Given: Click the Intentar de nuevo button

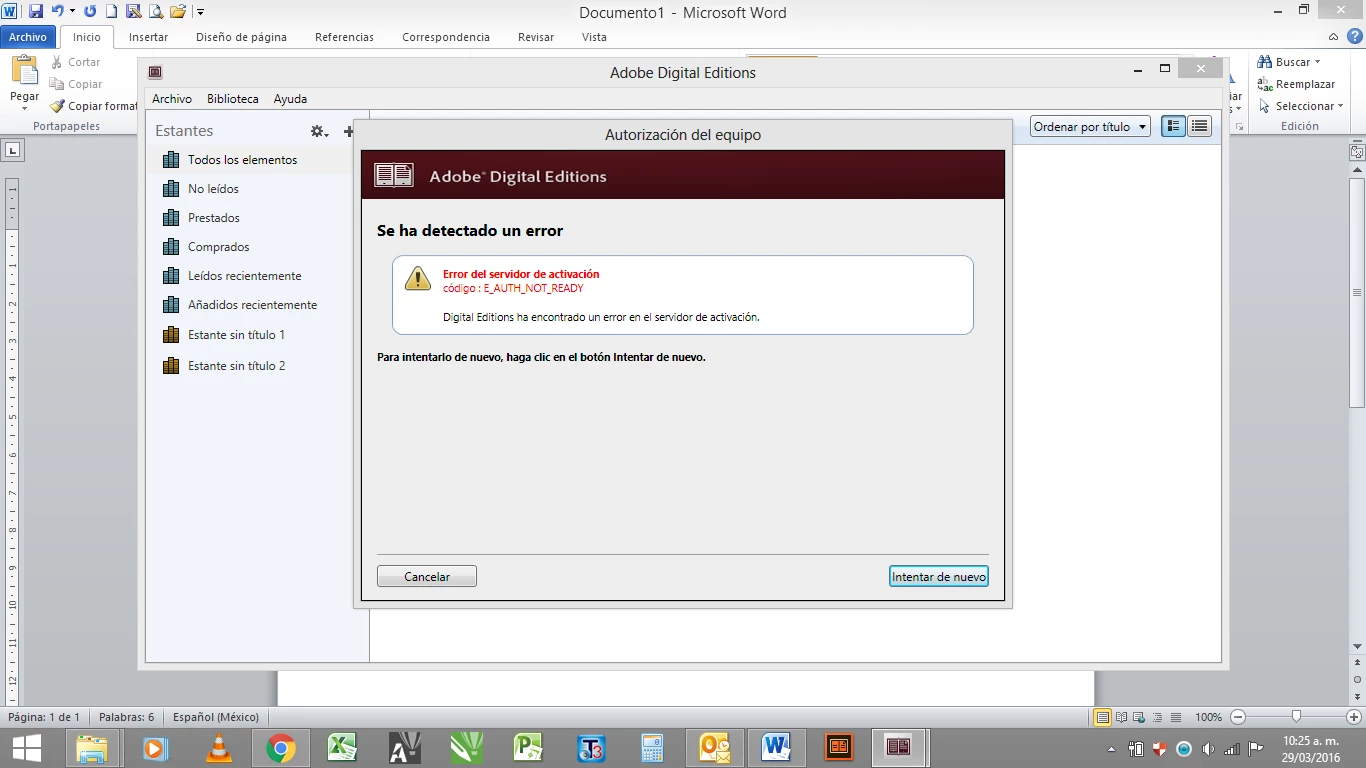Looking at the screenshot, I should (938, 577).
